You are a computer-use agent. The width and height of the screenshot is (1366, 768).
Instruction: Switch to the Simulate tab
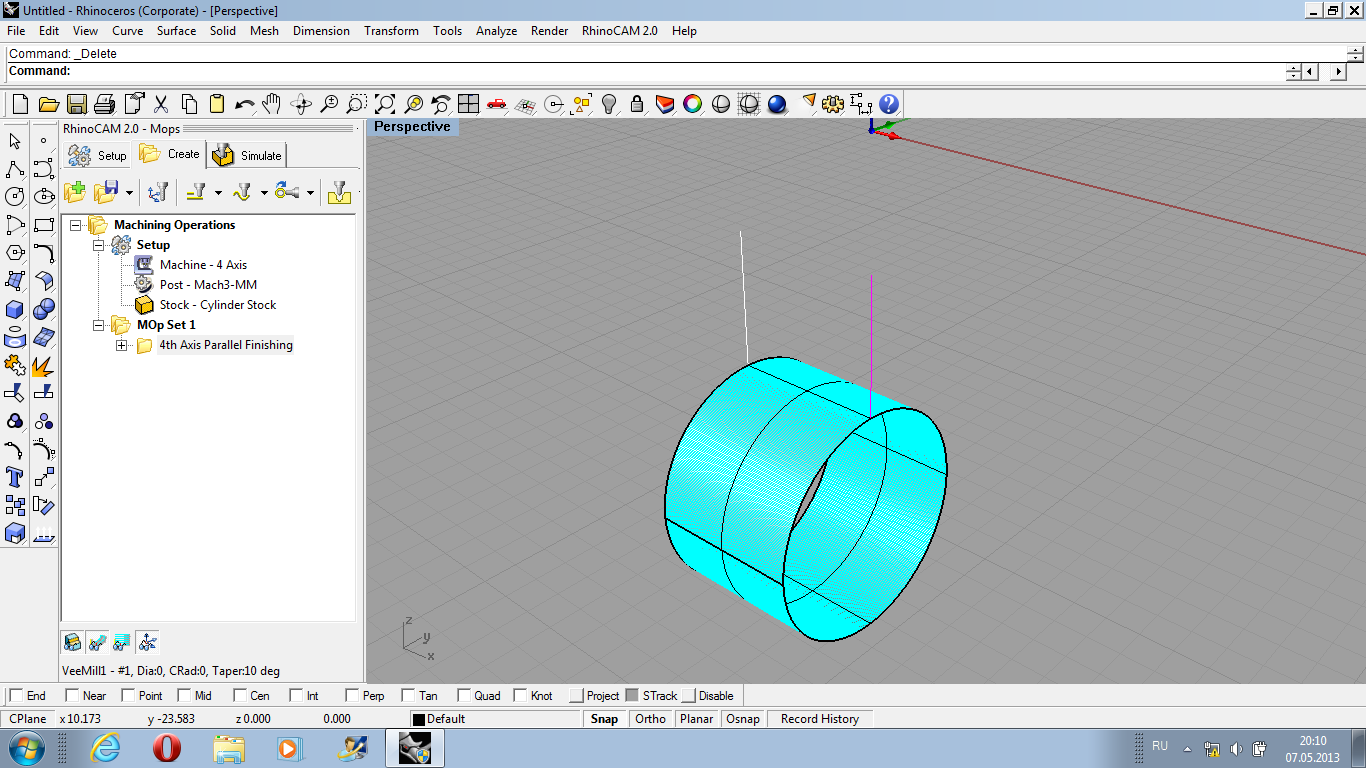[249, 155]
